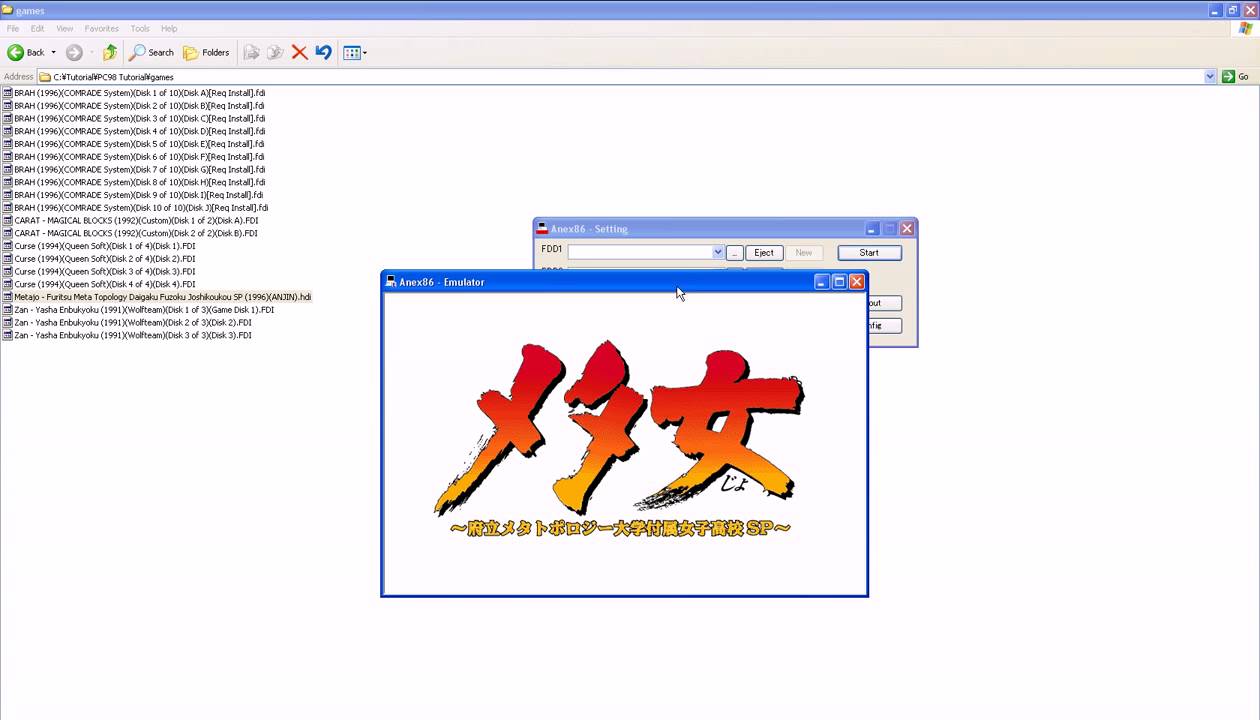The width and height of the screenshot is (1260, 720).
Task: Open the Favorites menu
Action: (x=101, y=28)
